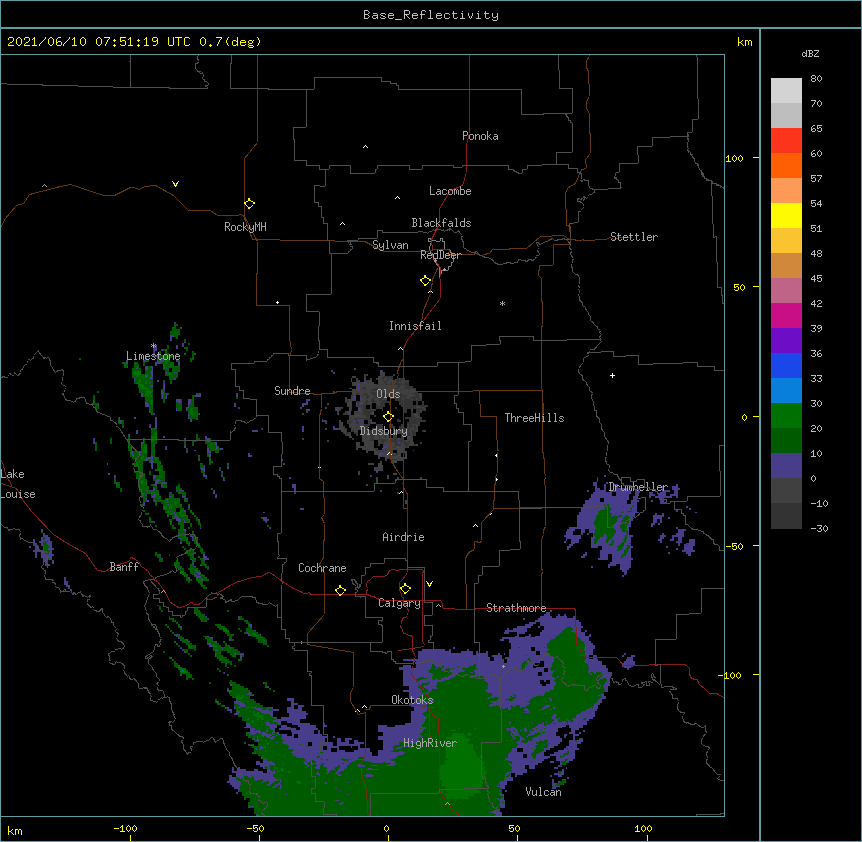Click the 54 dBZ yellow color swatch
Screen dimensions: 862x842
786,215
